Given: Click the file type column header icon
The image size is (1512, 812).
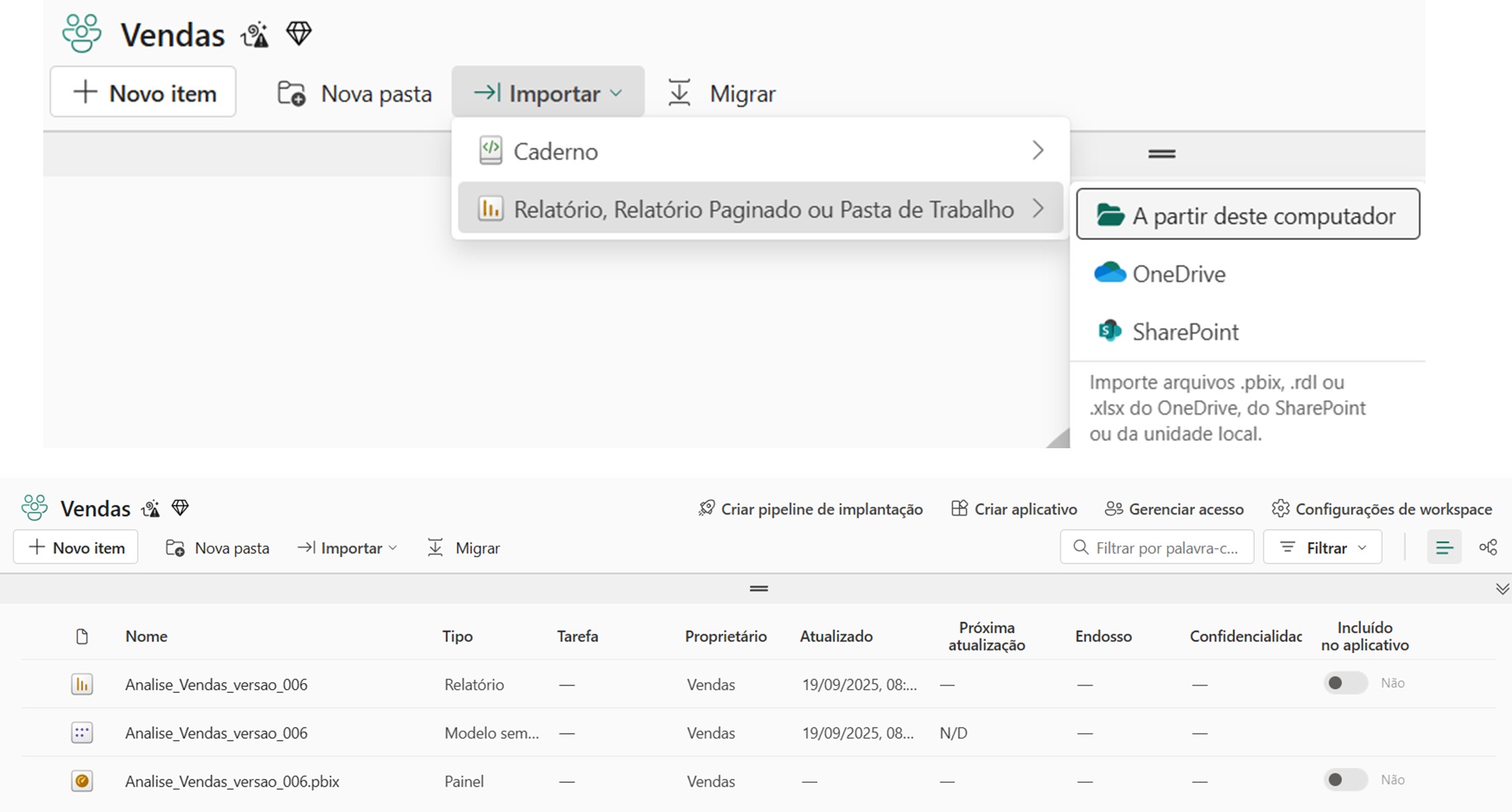Looking at the screenshot, I should point(82,636).
